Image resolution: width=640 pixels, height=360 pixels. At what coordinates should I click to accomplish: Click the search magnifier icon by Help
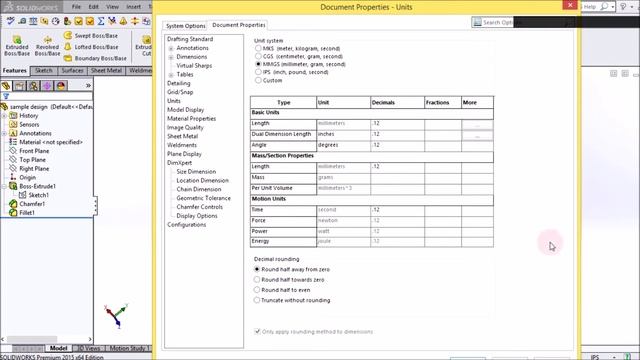[604, 7]
